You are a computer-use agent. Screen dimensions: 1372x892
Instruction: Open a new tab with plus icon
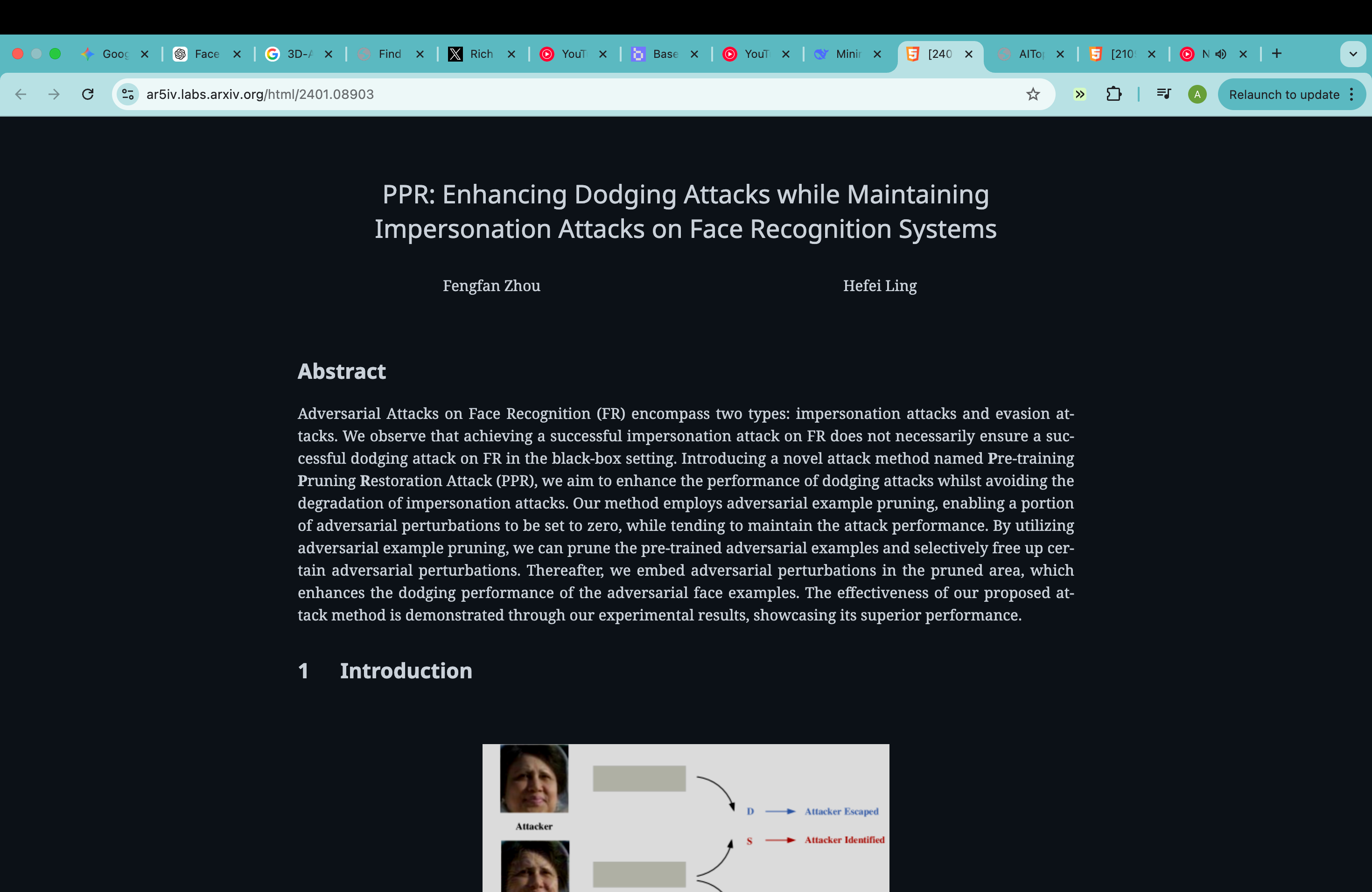1276,54
